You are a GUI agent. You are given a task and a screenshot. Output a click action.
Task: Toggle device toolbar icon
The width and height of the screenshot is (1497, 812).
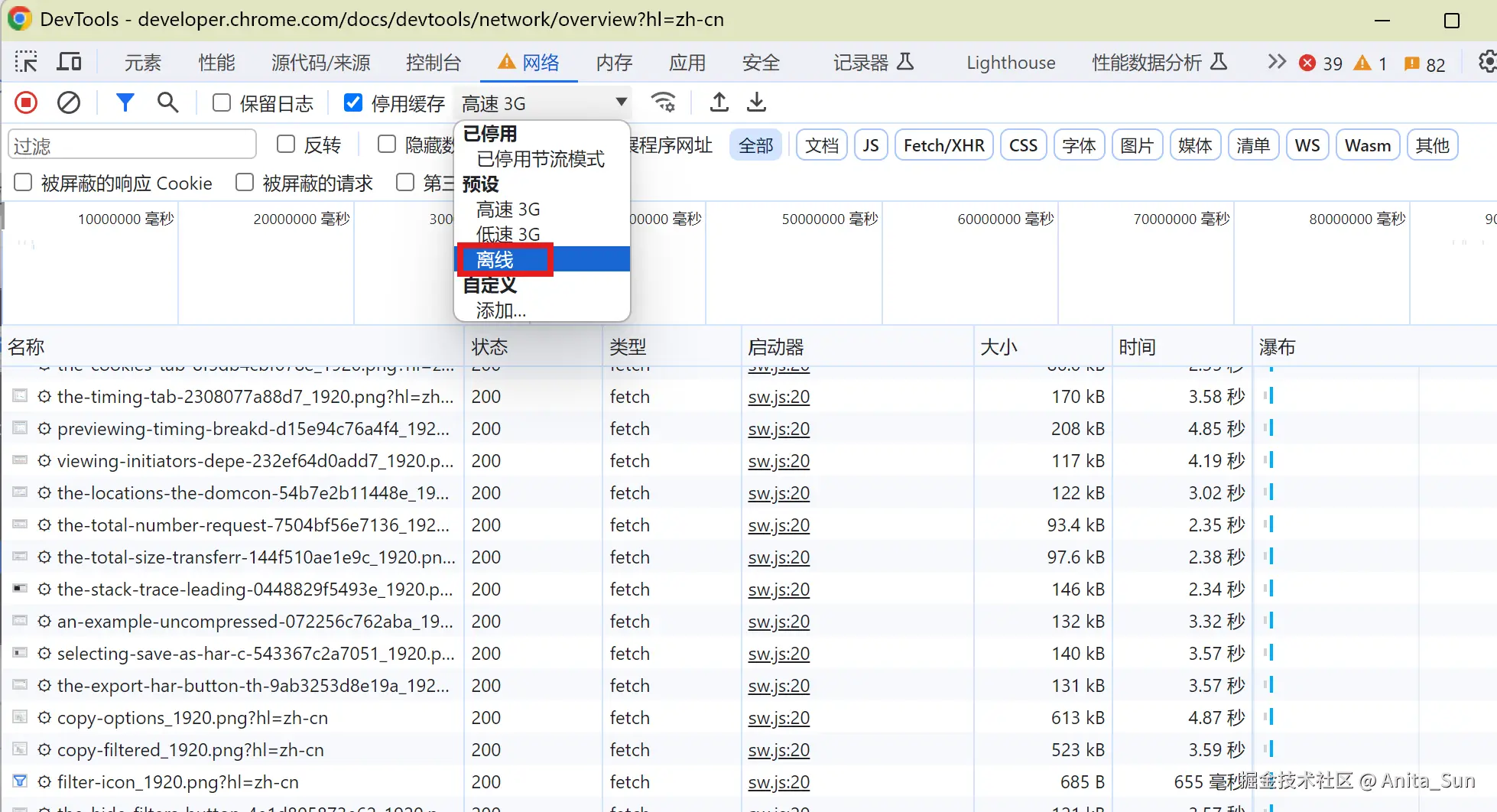click(70, 62)
